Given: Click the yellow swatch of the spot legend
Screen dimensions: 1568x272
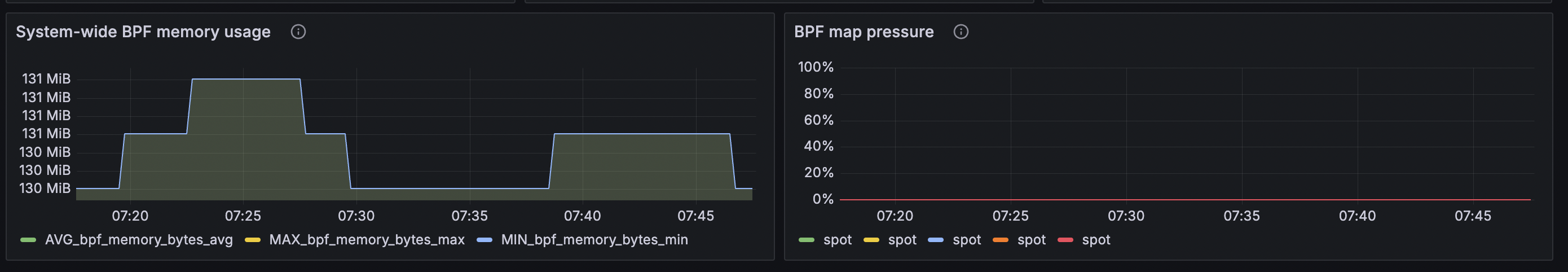Looking at the screenshot, I should coord(871,240).
